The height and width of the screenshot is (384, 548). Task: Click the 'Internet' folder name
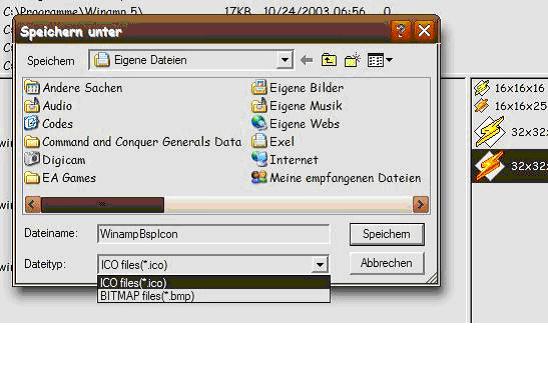pos(294,160)
